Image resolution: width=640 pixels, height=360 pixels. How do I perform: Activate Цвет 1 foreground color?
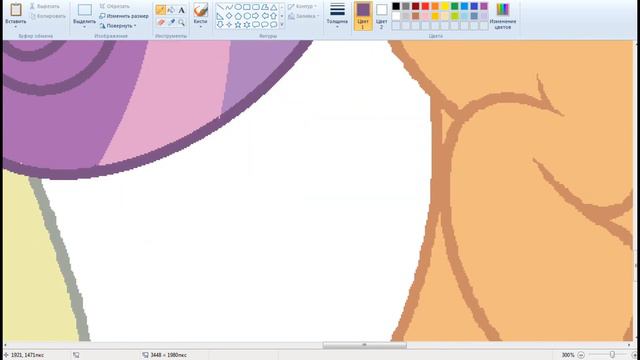click(x=363, y=16)
